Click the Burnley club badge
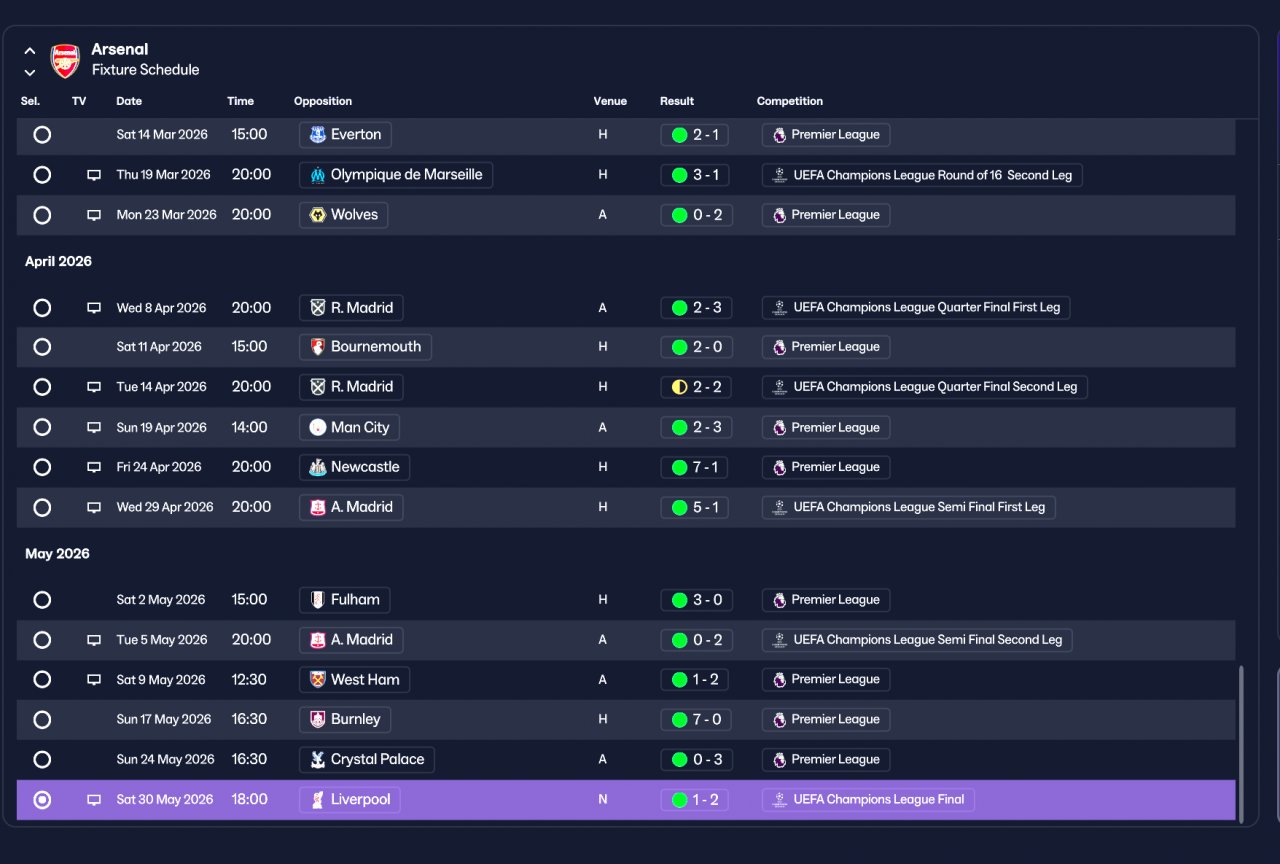Image resolution: width=1280 pixels, height=864 pixels. click(x=318, y=719)
